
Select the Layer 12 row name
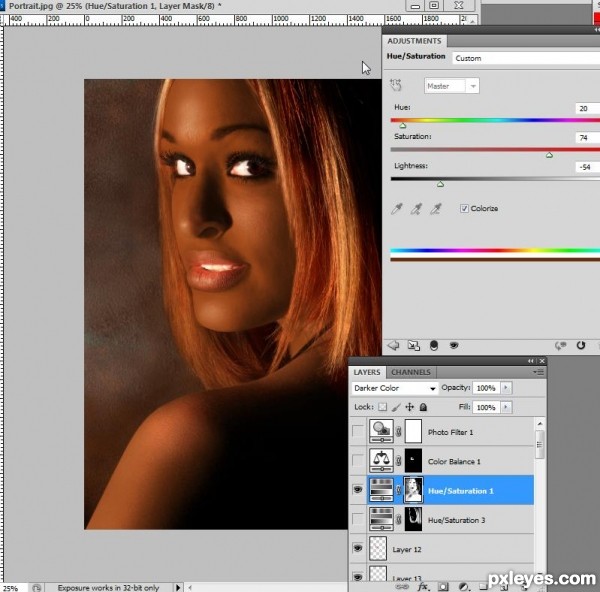[x=407, y=550]
